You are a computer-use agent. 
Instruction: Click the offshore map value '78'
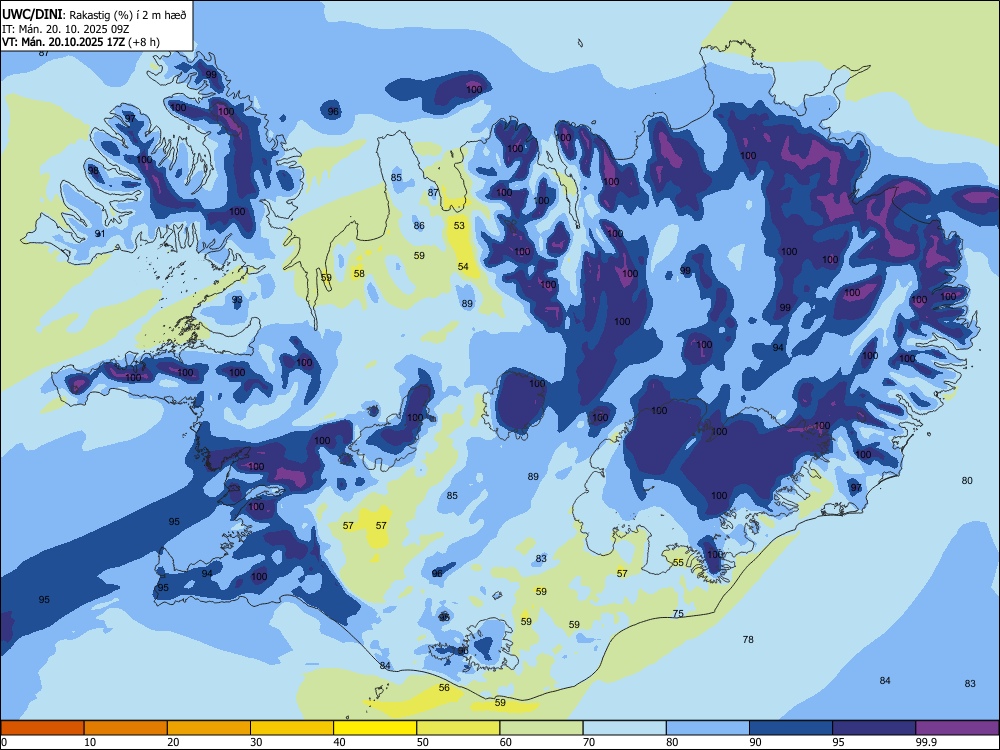click(x=748, y=639)
